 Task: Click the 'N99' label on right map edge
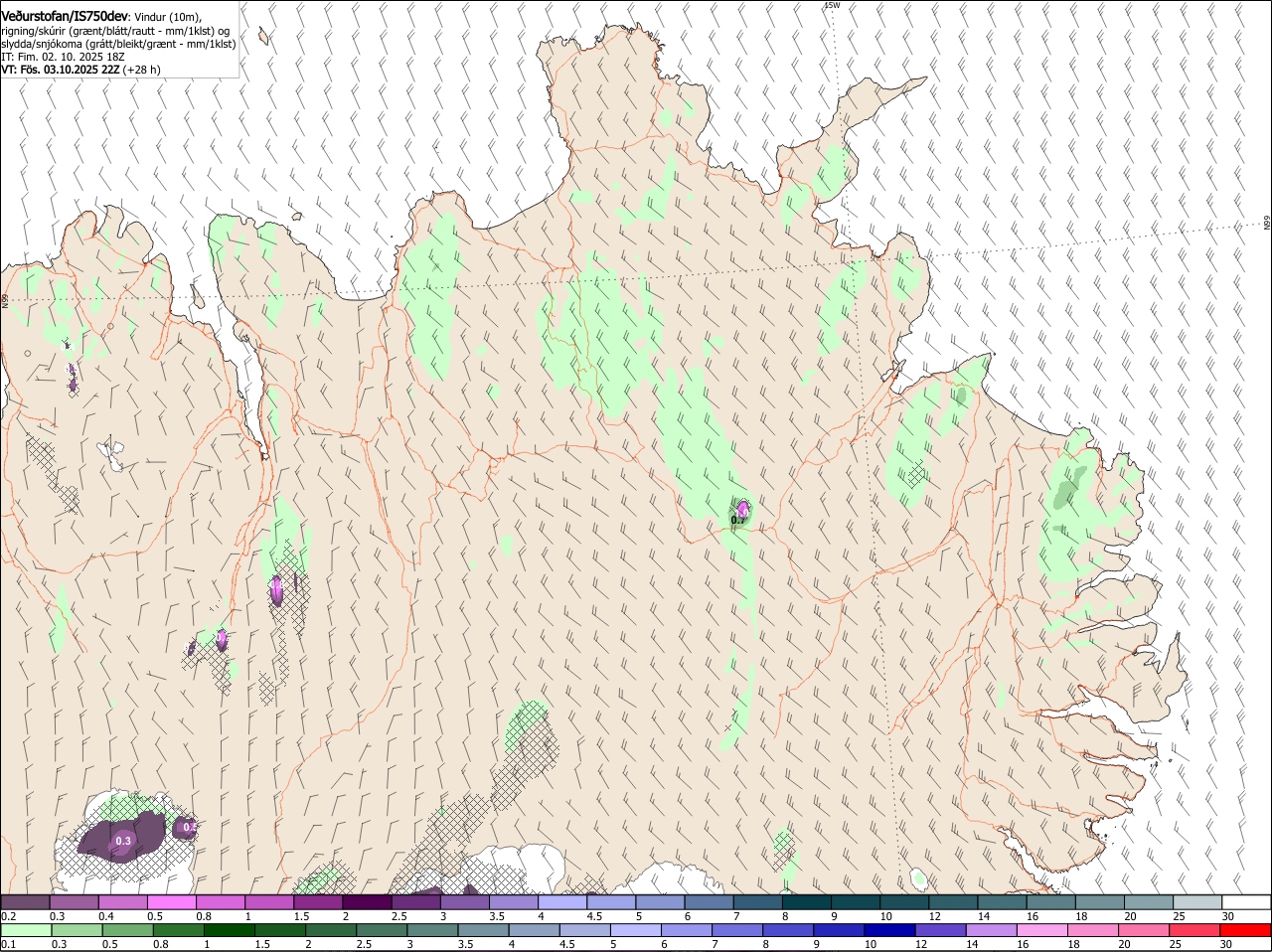(x=1267, y=223)
